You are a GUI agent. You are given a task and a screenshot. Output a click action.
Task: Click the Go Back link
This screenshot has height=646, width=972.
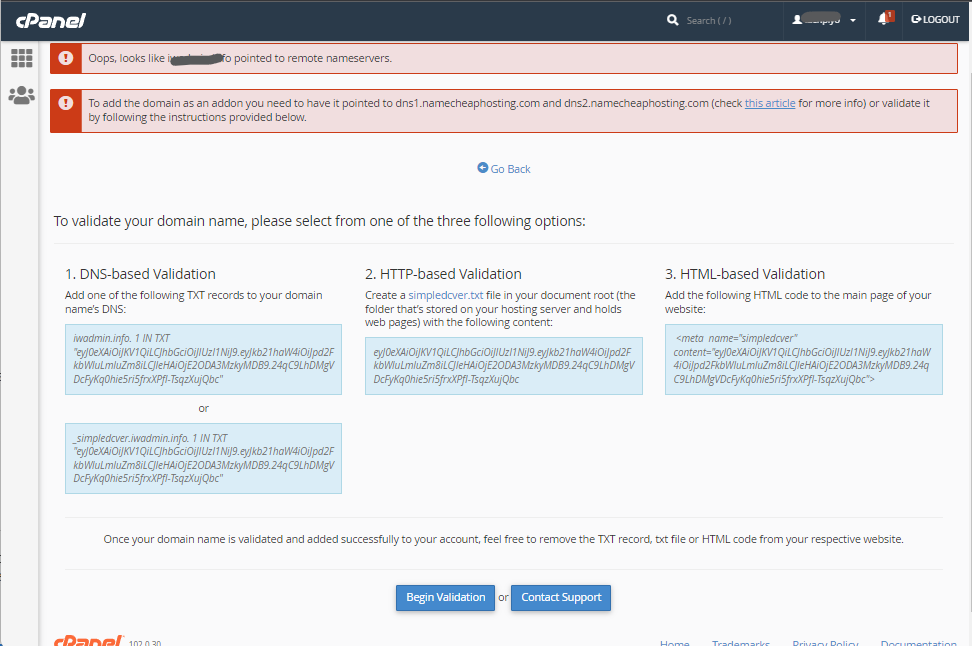click(x=510, y=169)
